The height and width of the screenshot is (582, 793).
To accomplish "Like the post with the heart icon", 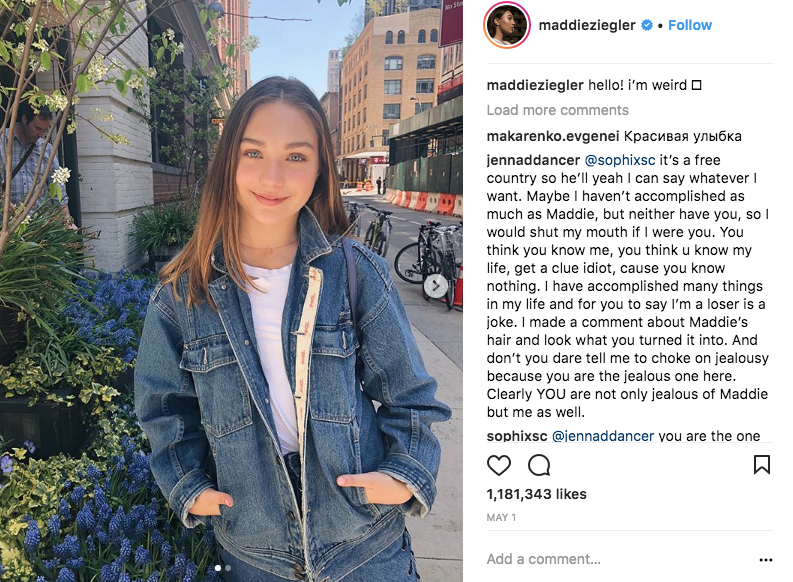I will 499,465.
